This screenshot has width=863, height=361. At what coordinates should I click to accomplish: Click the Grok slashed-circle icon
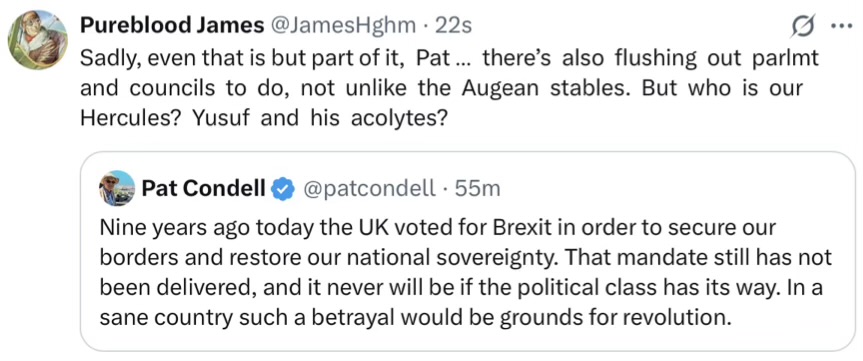[x=802, y=26]
